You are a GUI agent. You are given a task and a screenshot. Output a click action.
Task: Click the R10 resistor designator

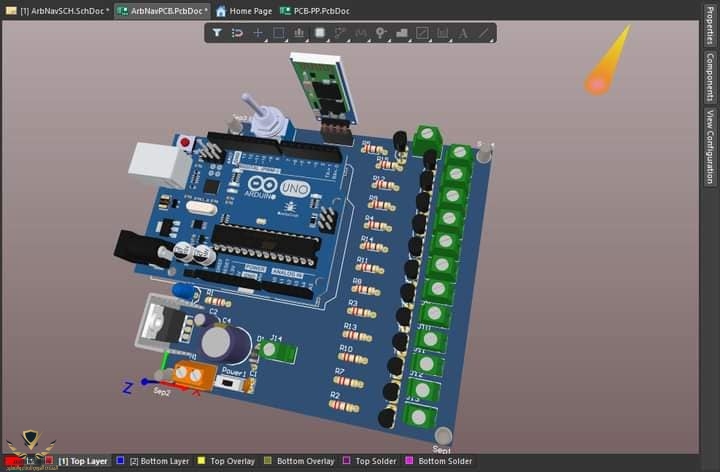346,348
